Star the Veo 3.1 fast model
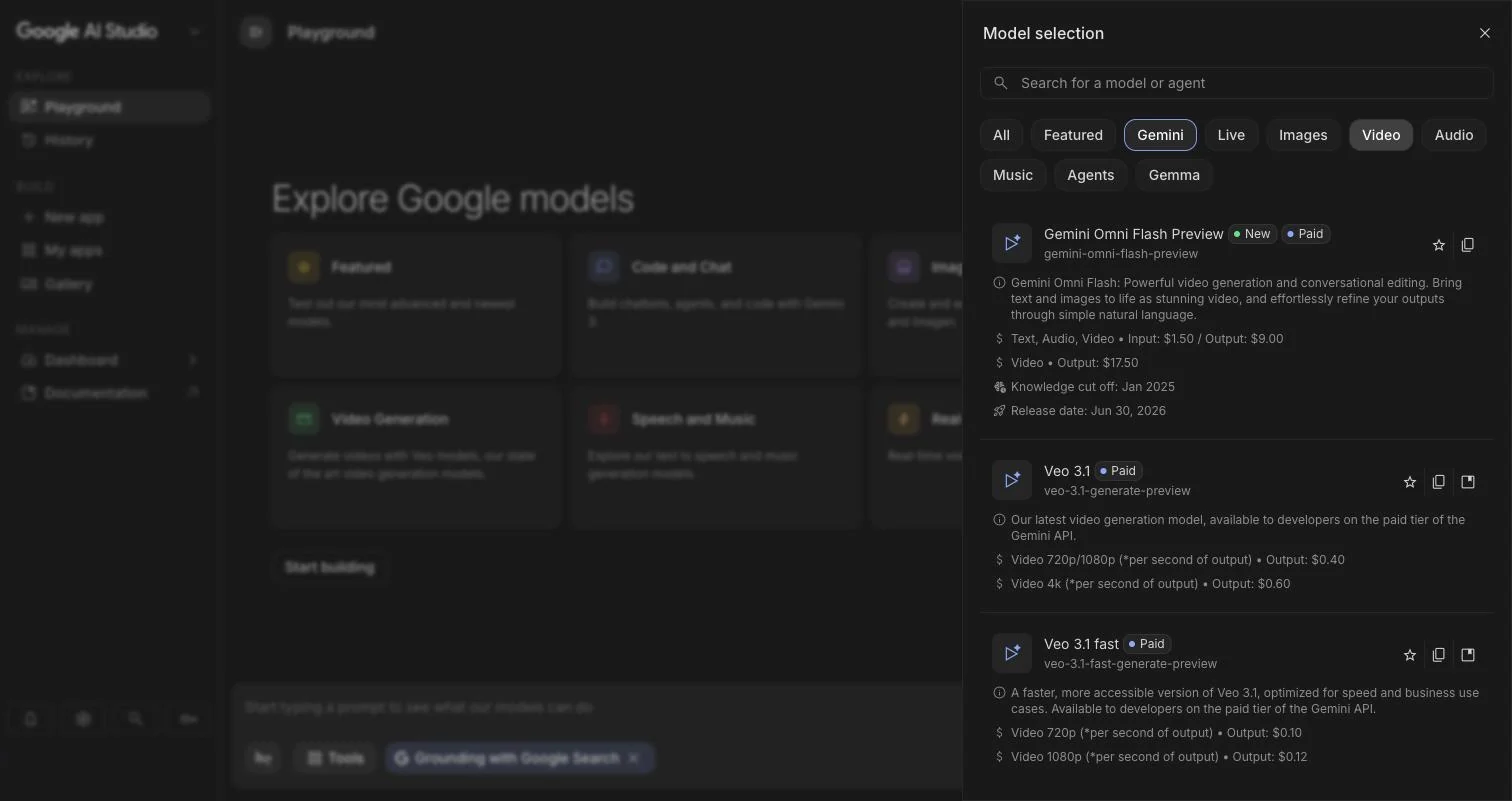The image size is (1512, 801). 1410,655
